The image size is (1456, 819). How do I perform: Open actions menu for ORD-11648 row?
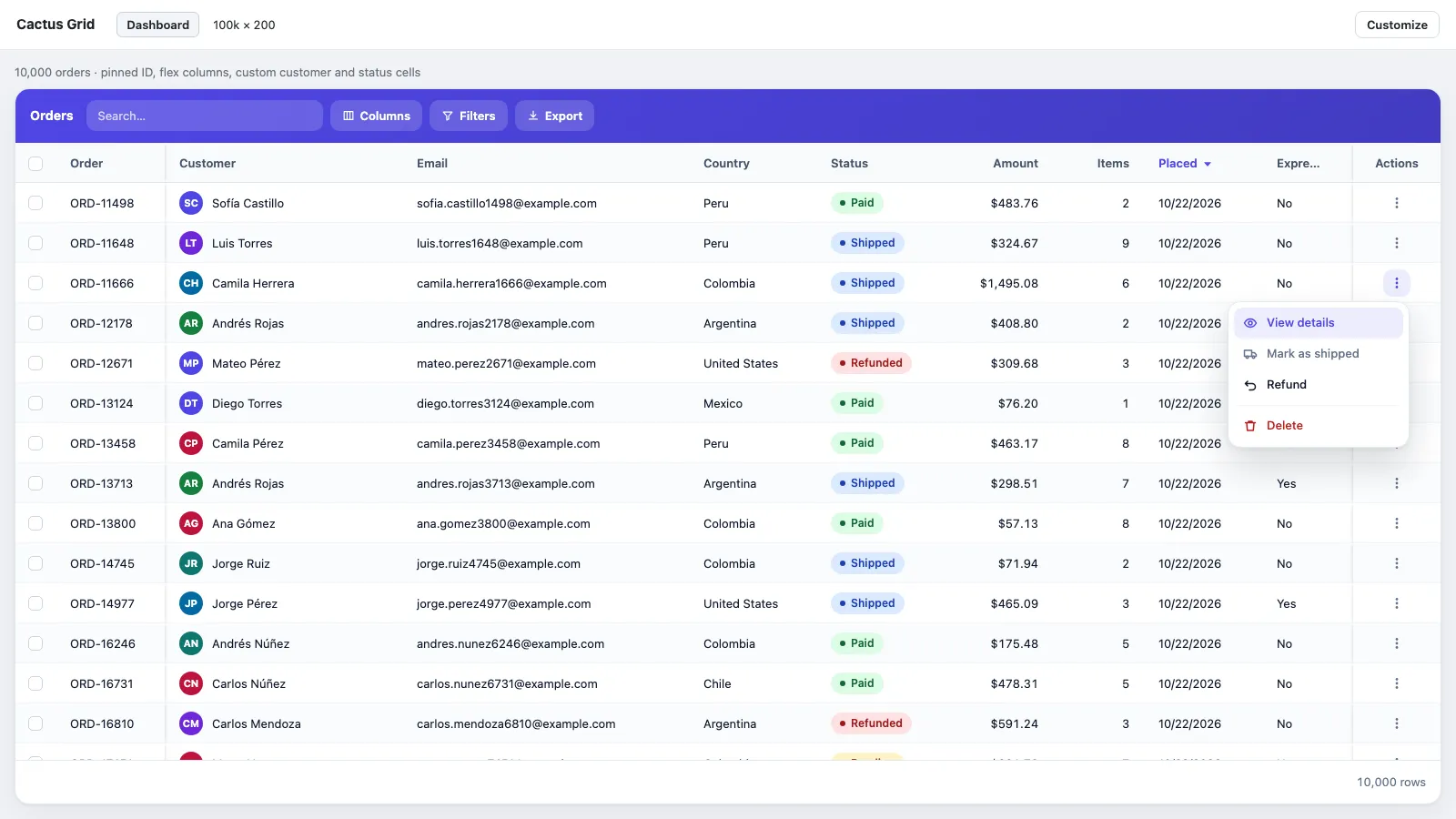point(1397,243)
